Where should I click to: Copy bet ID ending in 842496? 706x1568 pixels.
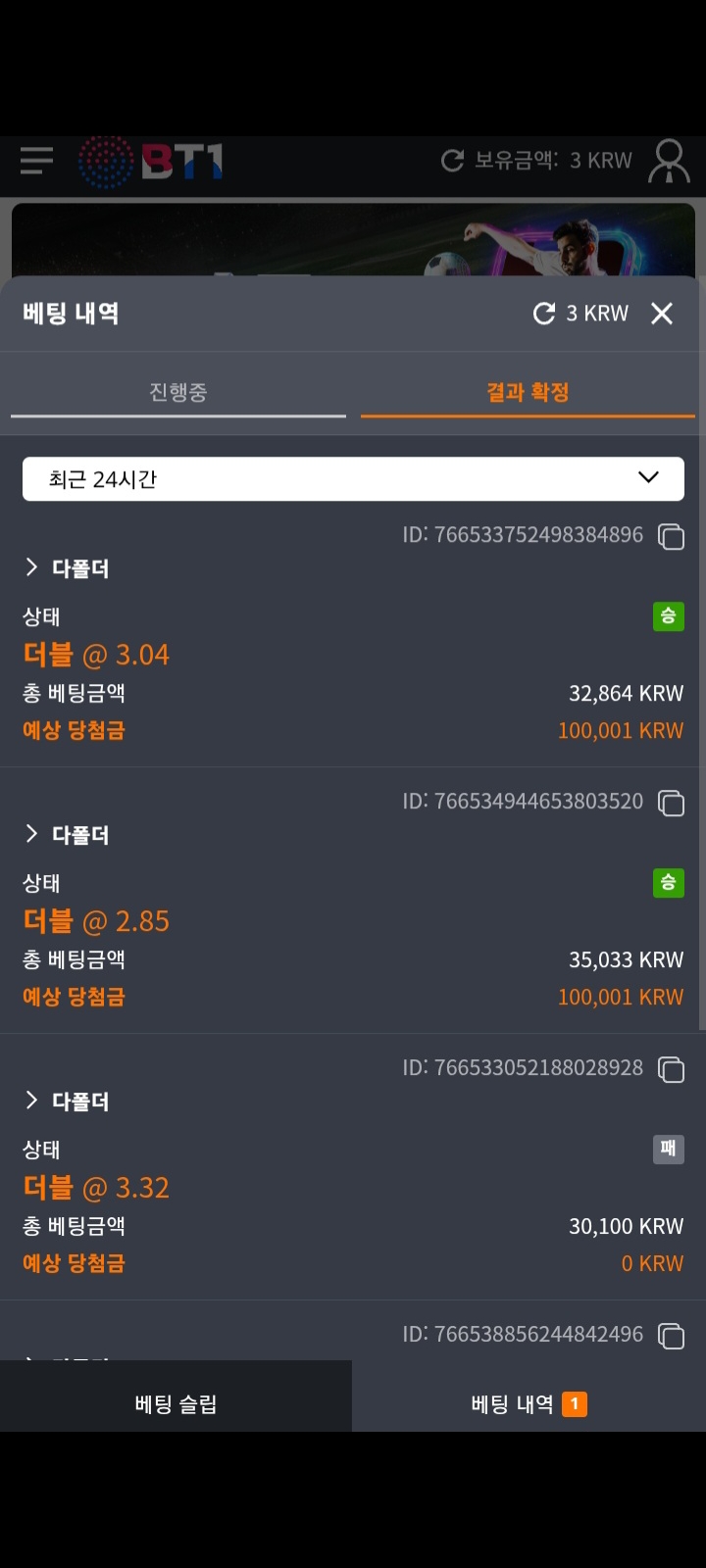click(x=671, y=1336)
